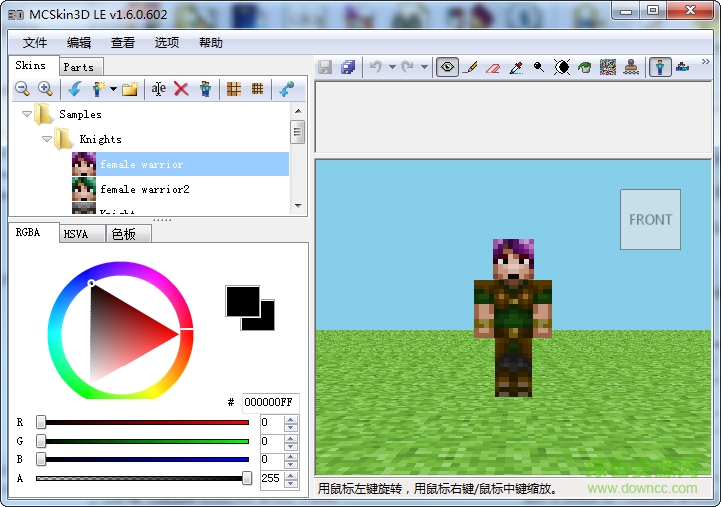
Task: Click the rename skin icon
Action: coord(158,89)
